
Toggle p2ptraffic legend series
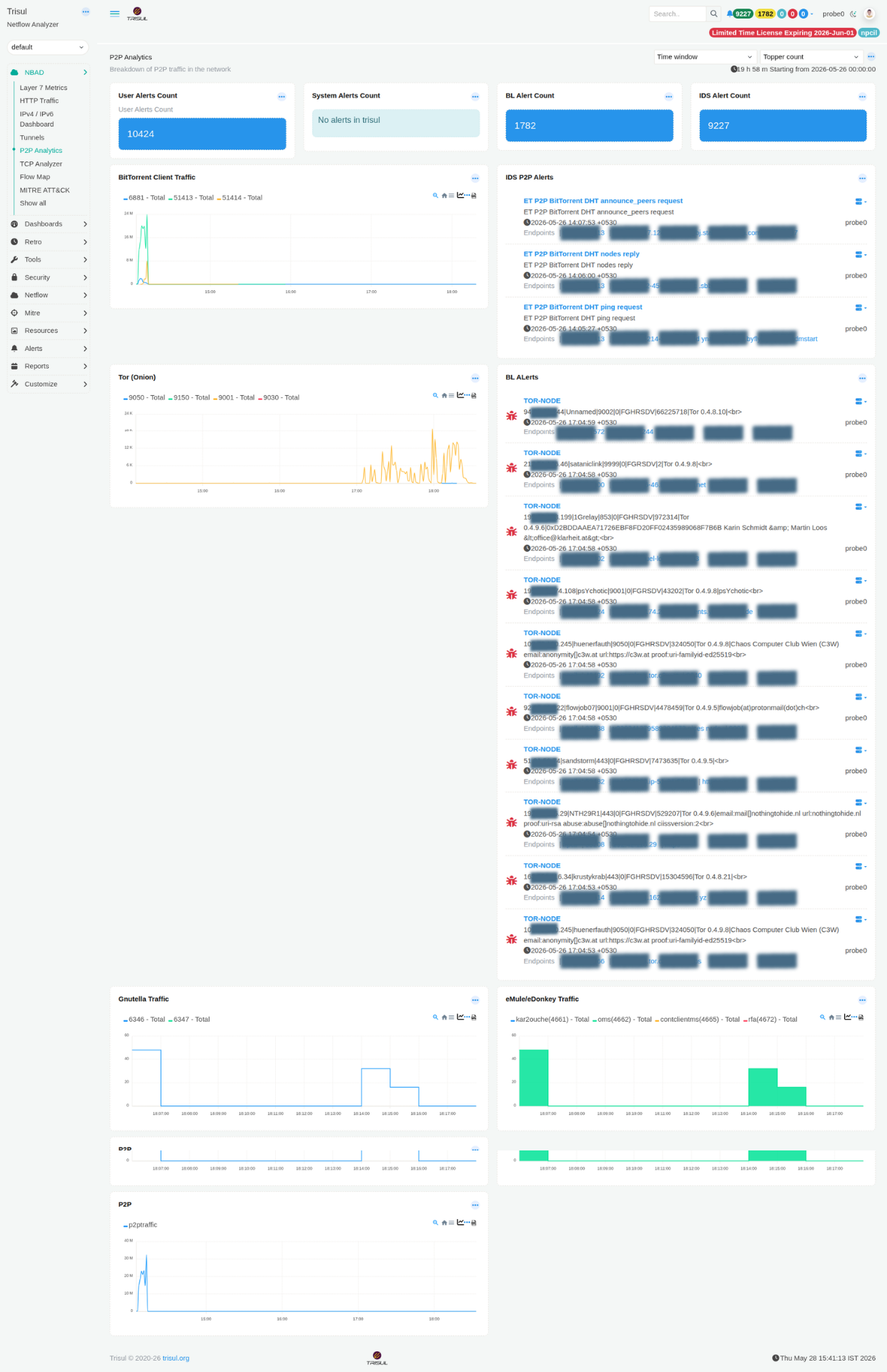click(140, 1225)
